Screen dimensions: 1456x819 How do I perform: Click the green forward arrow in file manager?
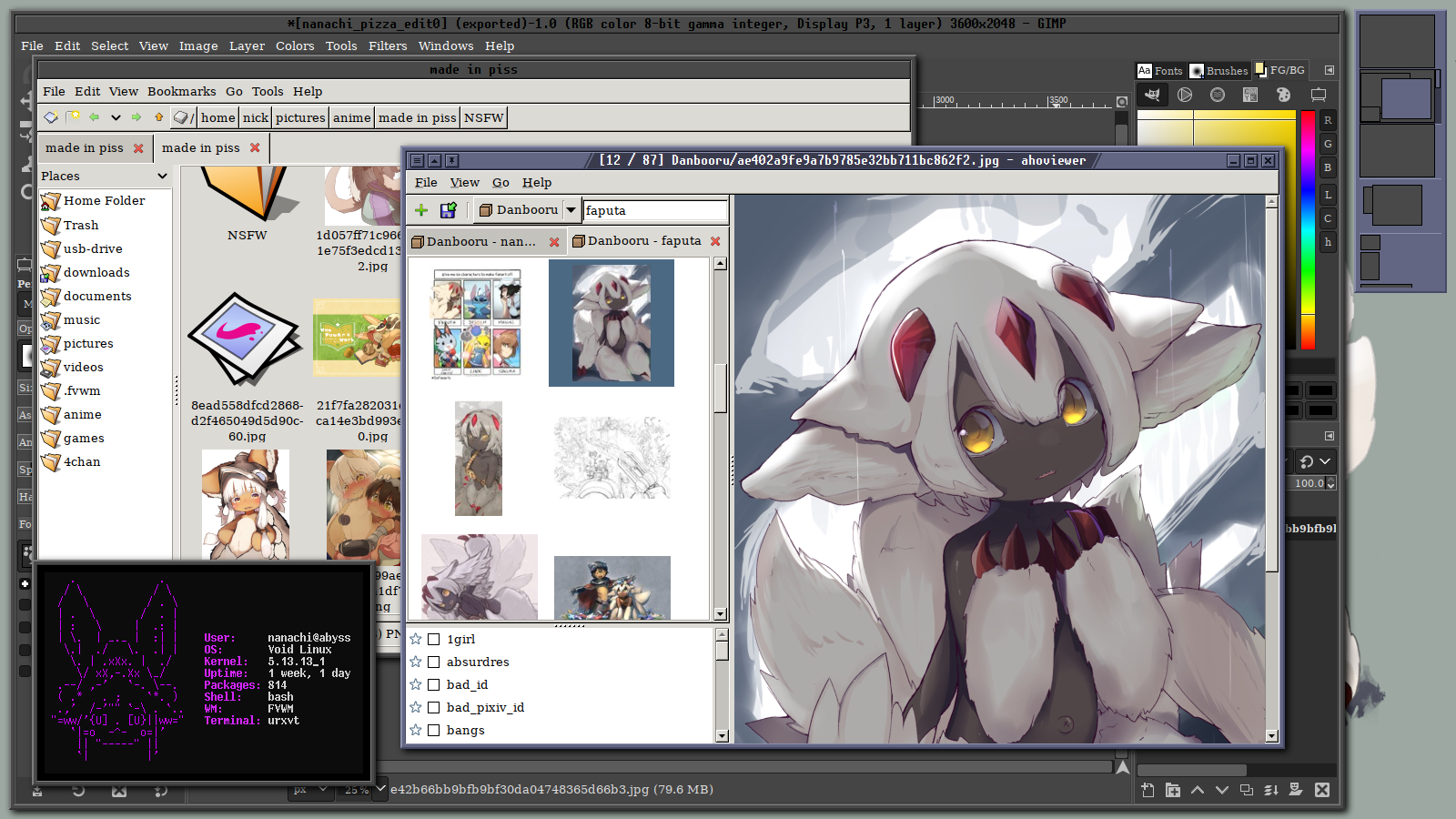point(136,117)
